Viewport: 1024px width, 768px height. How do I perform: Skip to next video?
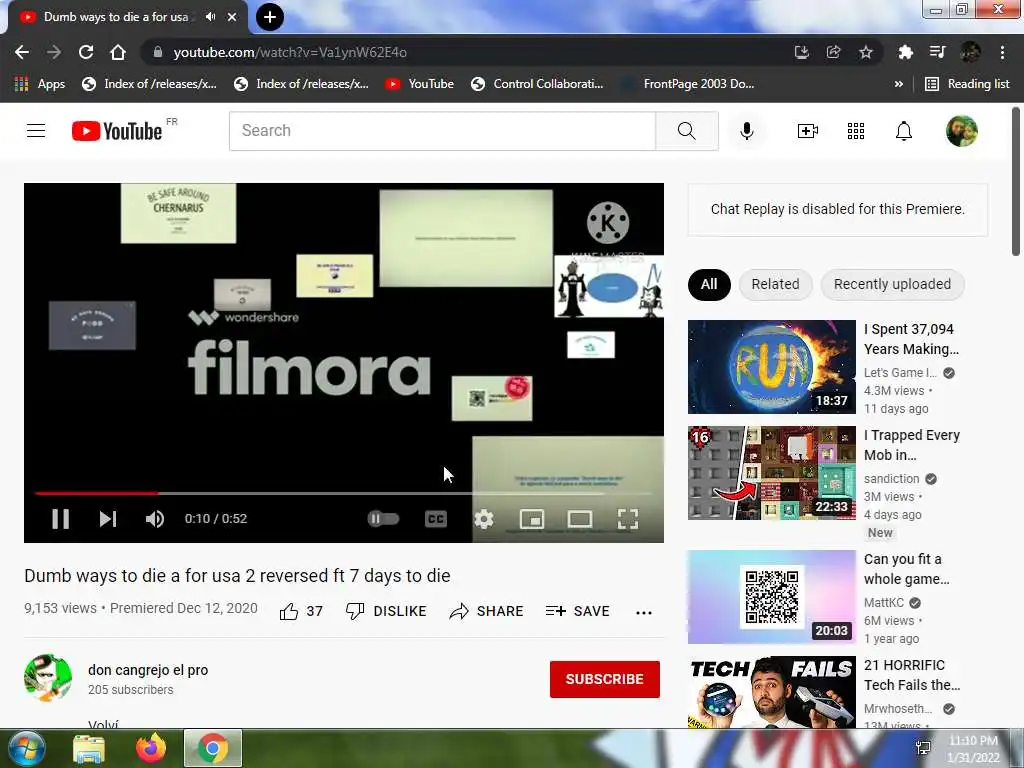[x=108, y=519]
